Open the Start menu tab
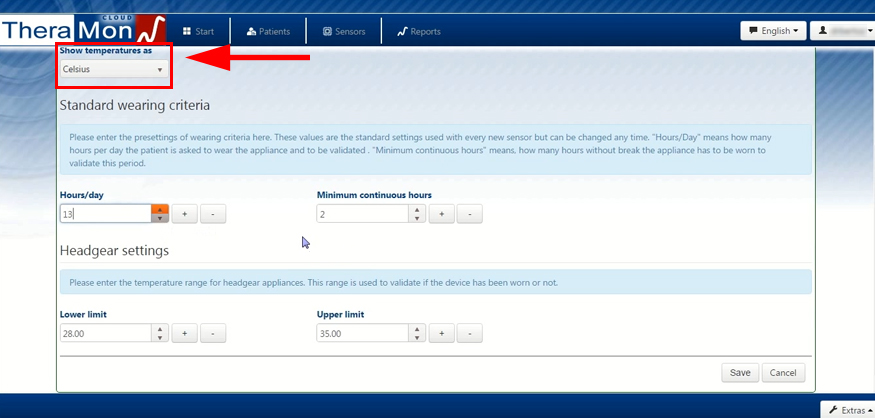Image resolution: width=875 pixels, height=418 pixels. [x=198, y=31]
